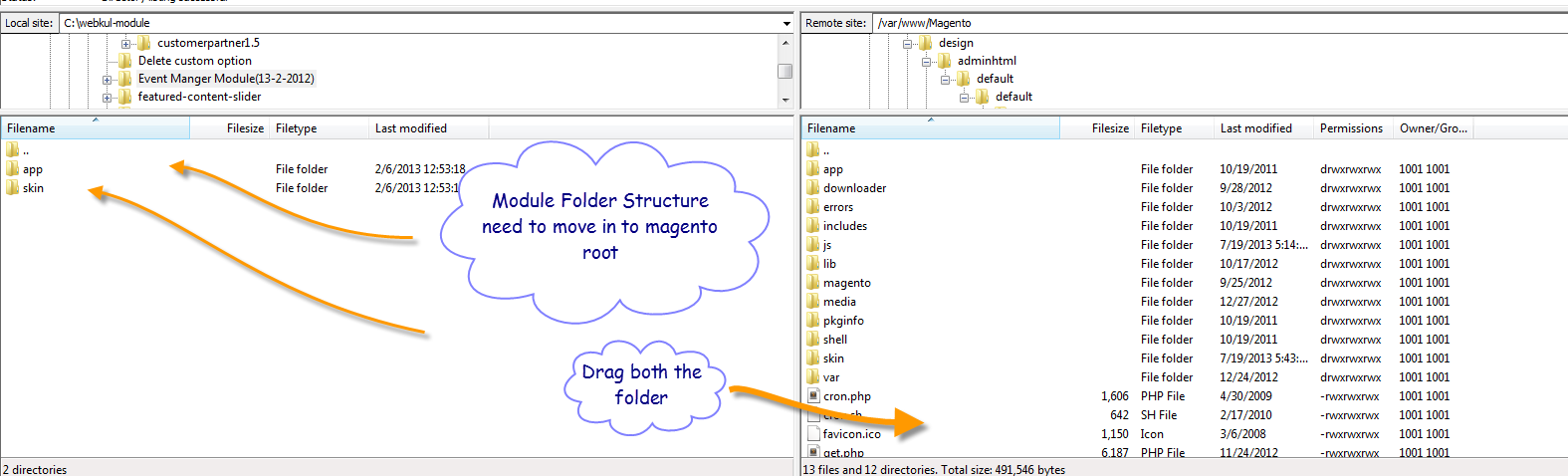1568x476 pixels.
Task: Select the remote parent directory '..' icon
Action: [812, 149]
